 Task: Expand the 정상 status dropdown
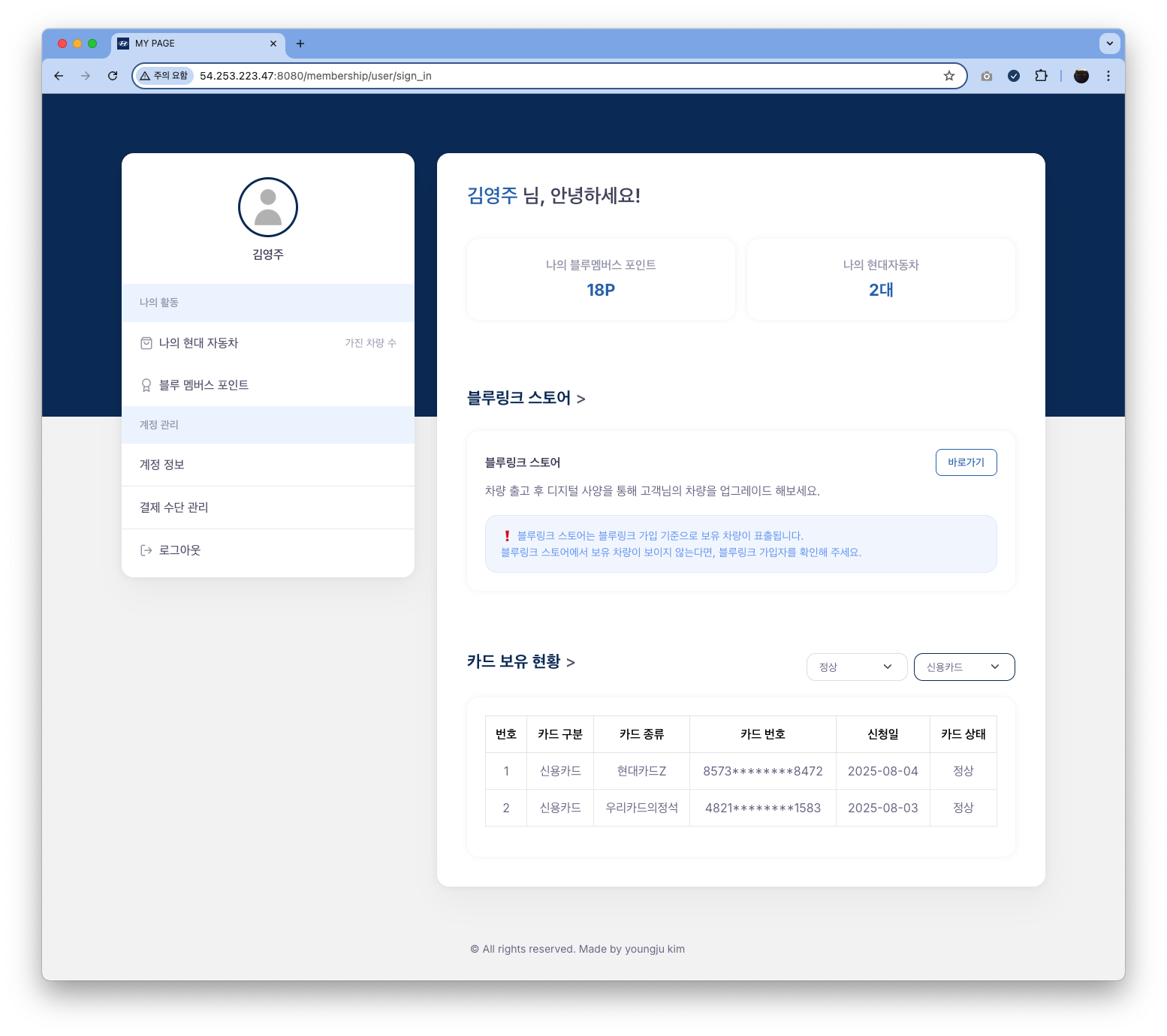(857, 667)
